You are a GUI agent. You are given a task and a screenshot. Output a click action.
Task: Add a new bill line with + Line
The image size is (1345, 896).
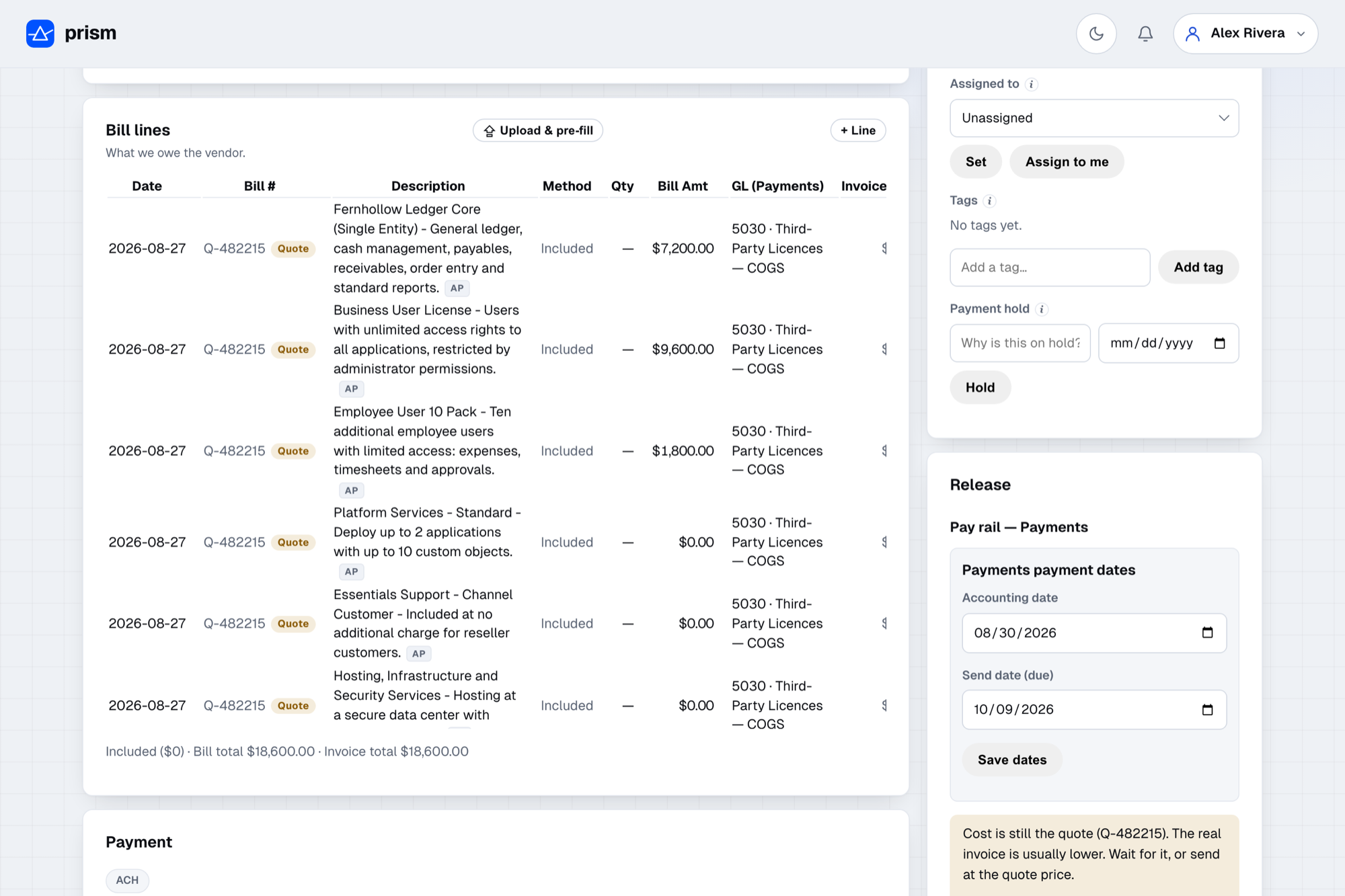(x=858, y=130)
